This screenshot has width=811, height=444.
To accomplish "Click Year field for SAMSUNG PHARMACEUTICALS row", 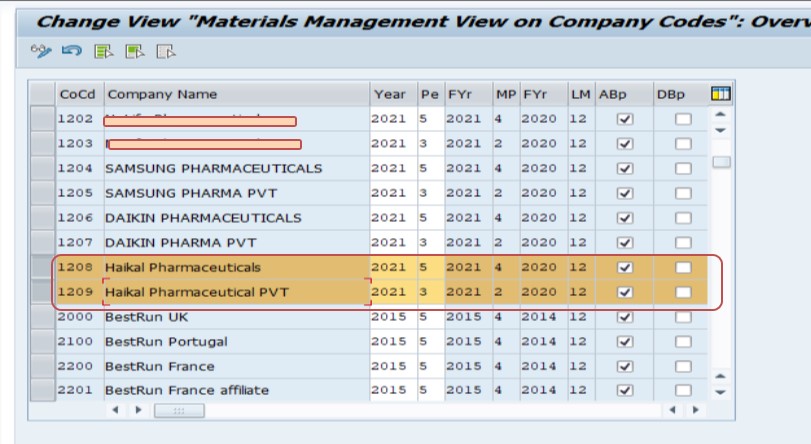I will [394, 168].
